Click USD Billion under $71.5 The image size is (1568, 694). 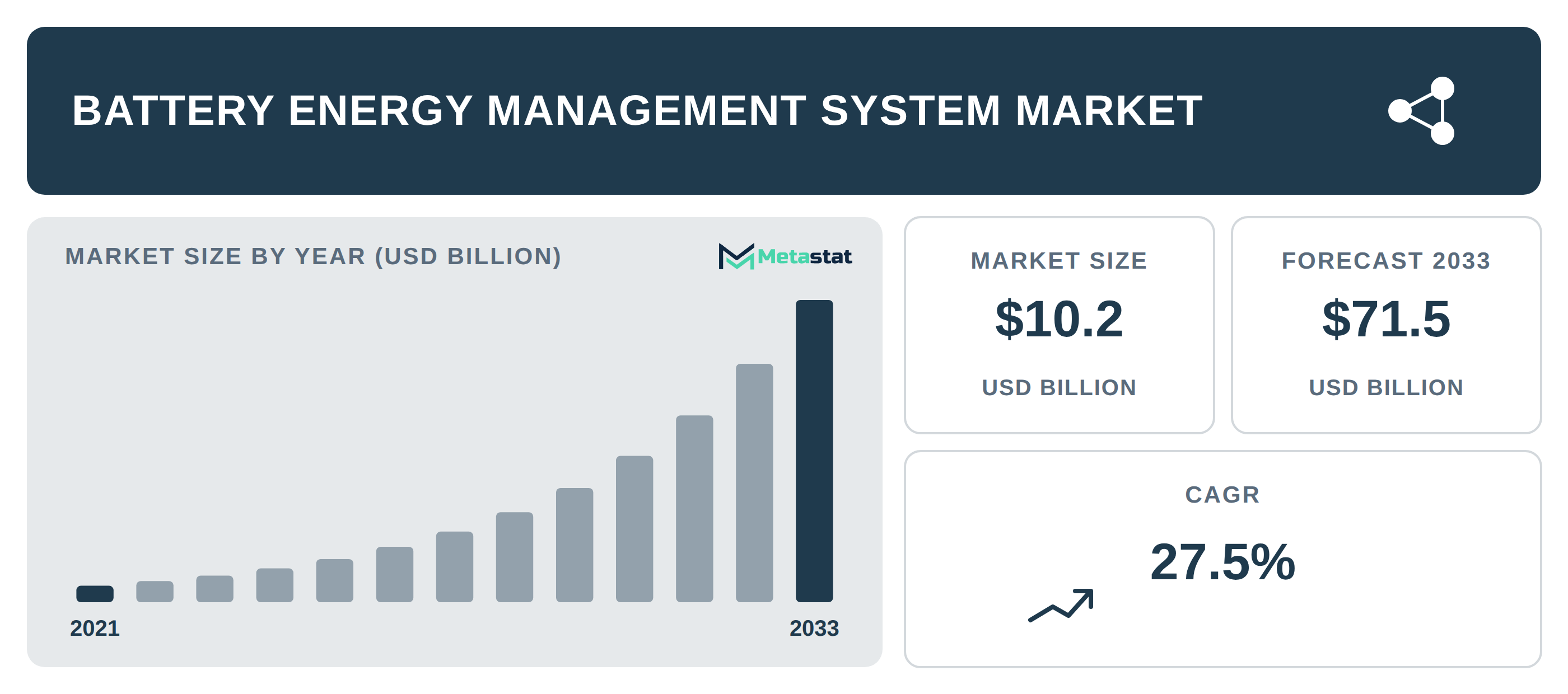click(1386, 387)
